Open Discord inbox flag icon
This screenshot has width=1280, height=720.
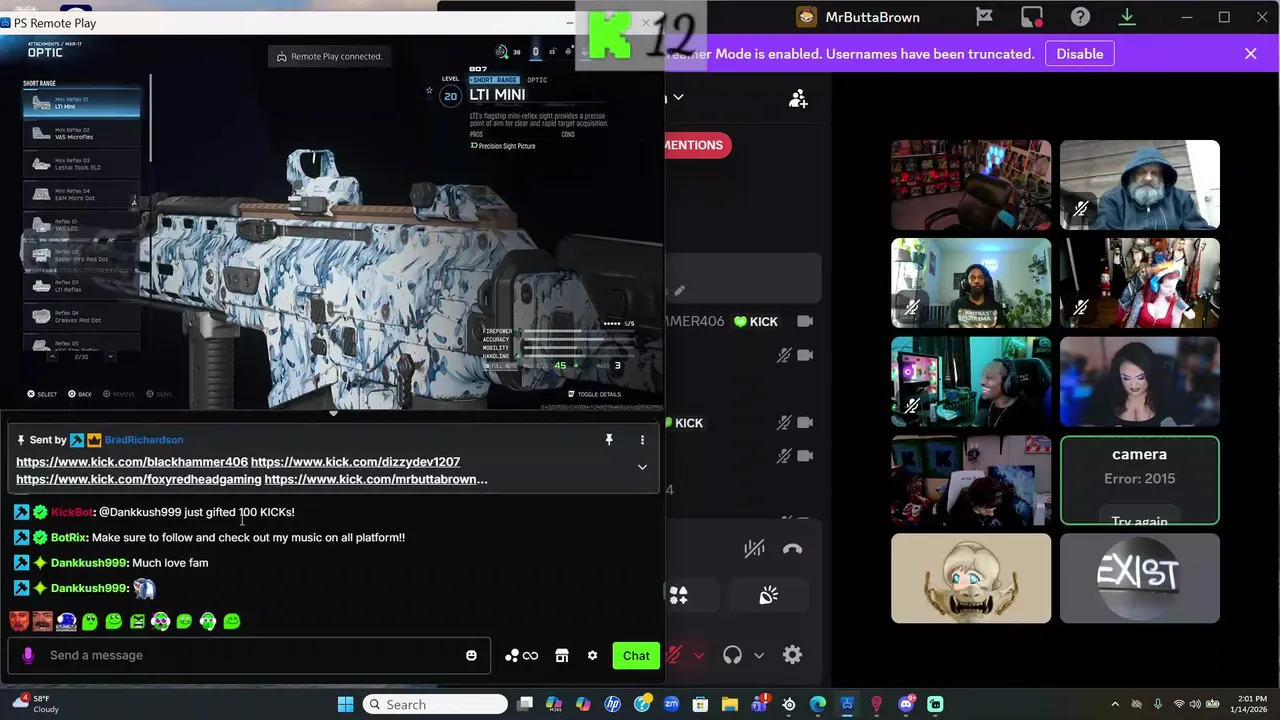click(985, 17)
